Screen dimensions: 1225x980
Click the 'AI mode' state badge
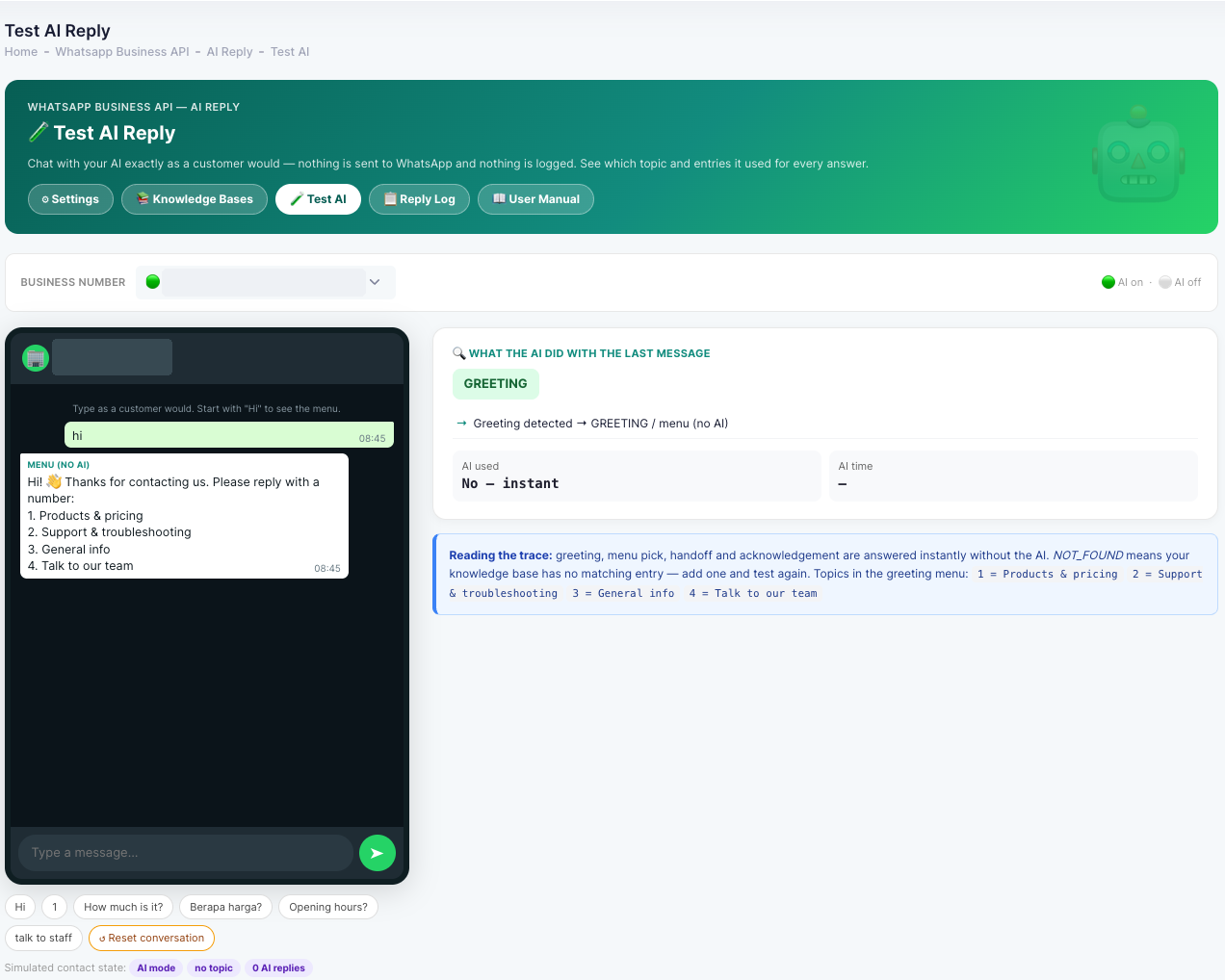click(156, 968)
